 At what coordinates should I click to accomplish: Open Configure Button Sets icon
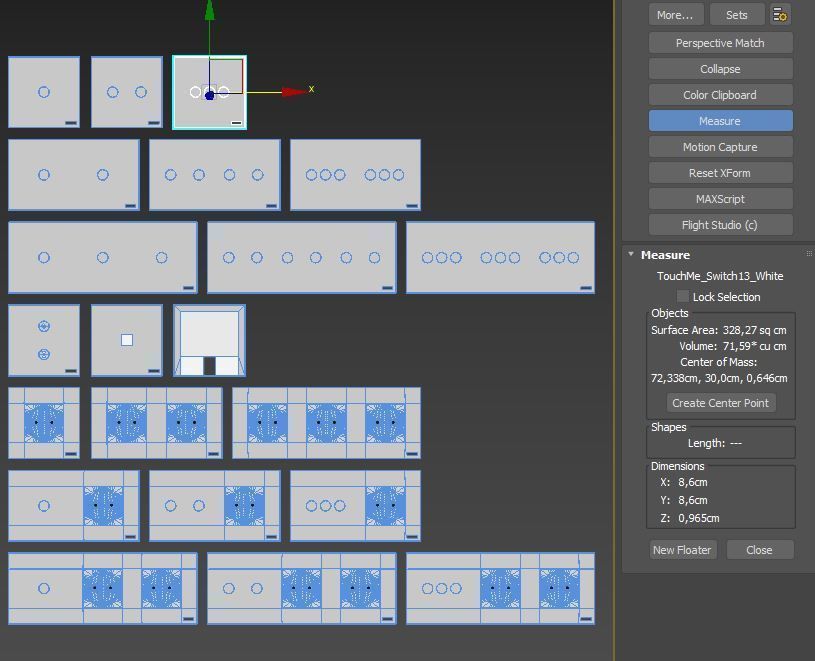[x=780, y=15]
